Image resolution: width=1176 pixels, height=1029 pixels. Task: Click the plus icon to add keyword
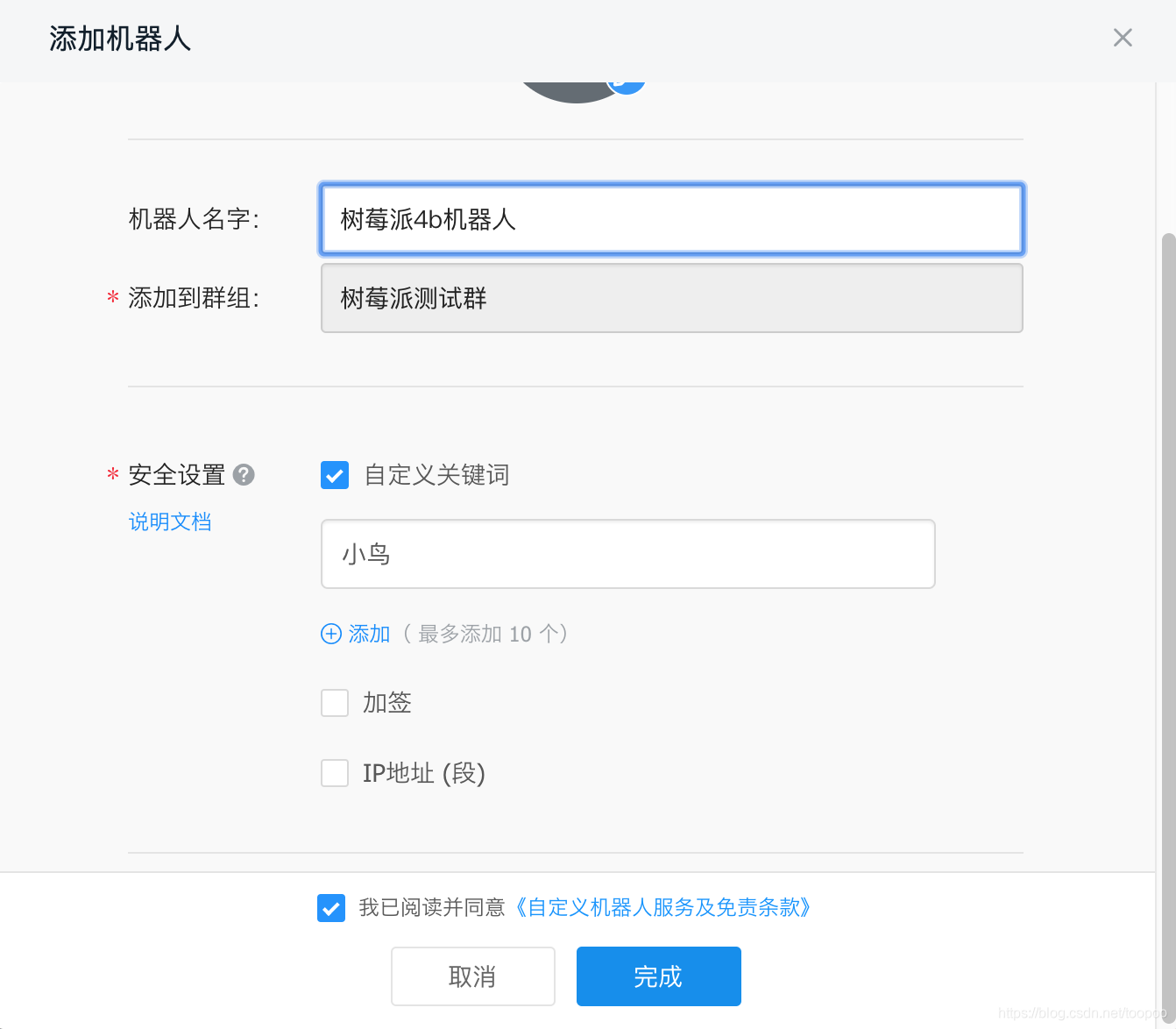pyautogui.click(x=331, y=634)
